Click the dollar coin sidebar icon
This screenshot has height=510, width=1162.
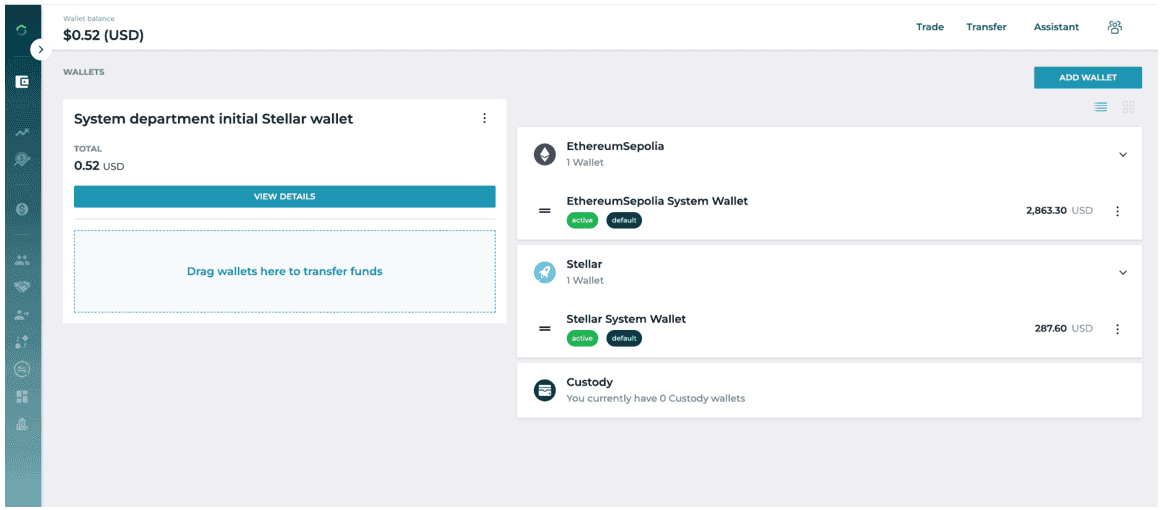pyautogui.click(x=22, y=210)
